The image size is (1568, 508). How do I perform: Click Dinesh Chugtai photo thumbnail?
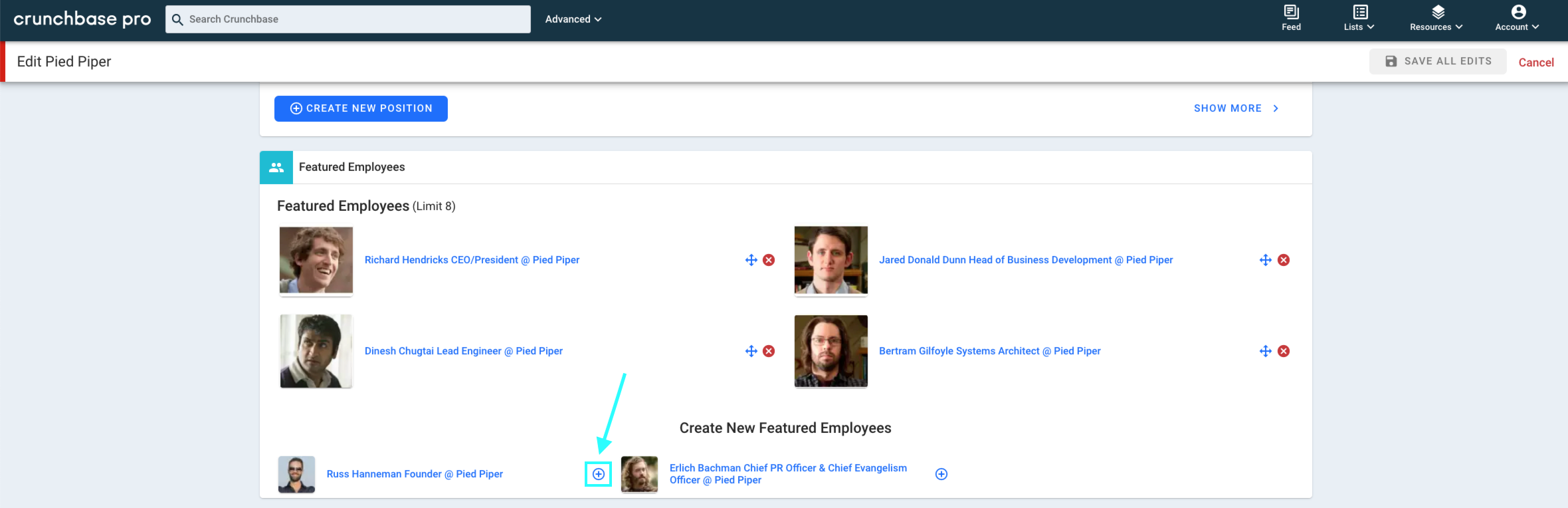coord(316,351)
